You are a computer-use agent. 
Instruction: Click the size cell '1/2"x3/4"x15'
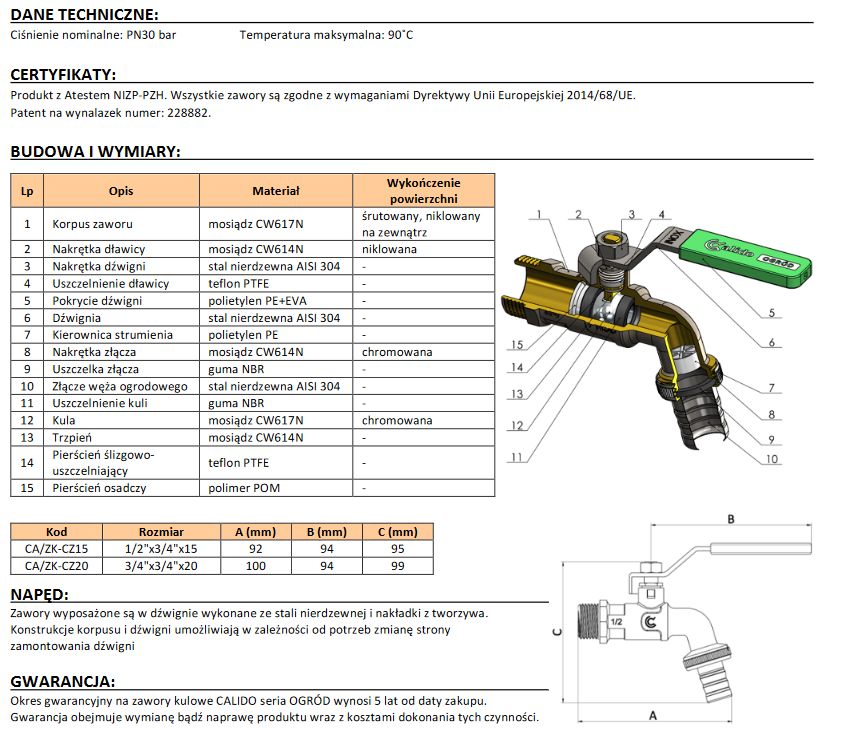click(x=161, y=549)
